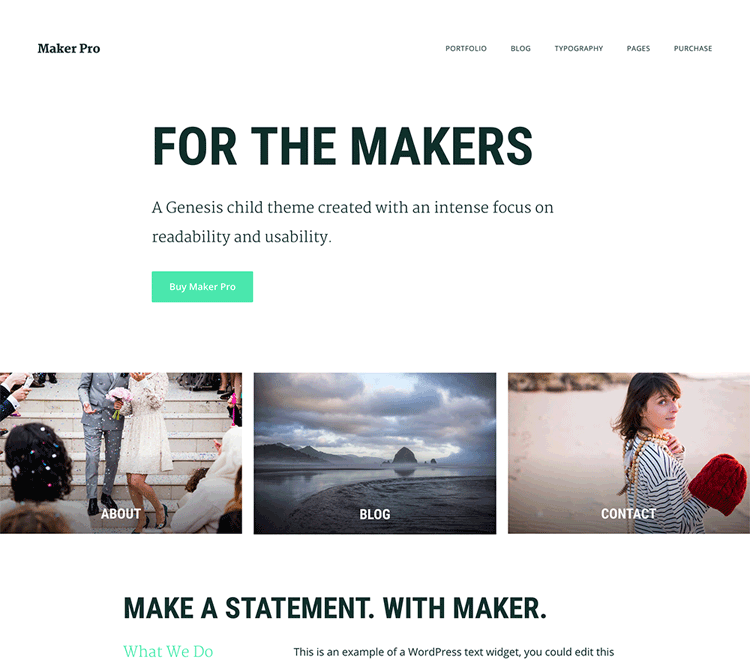Click the Make a Statement With Maker heading
750x660 pixels.
(335, 608)
